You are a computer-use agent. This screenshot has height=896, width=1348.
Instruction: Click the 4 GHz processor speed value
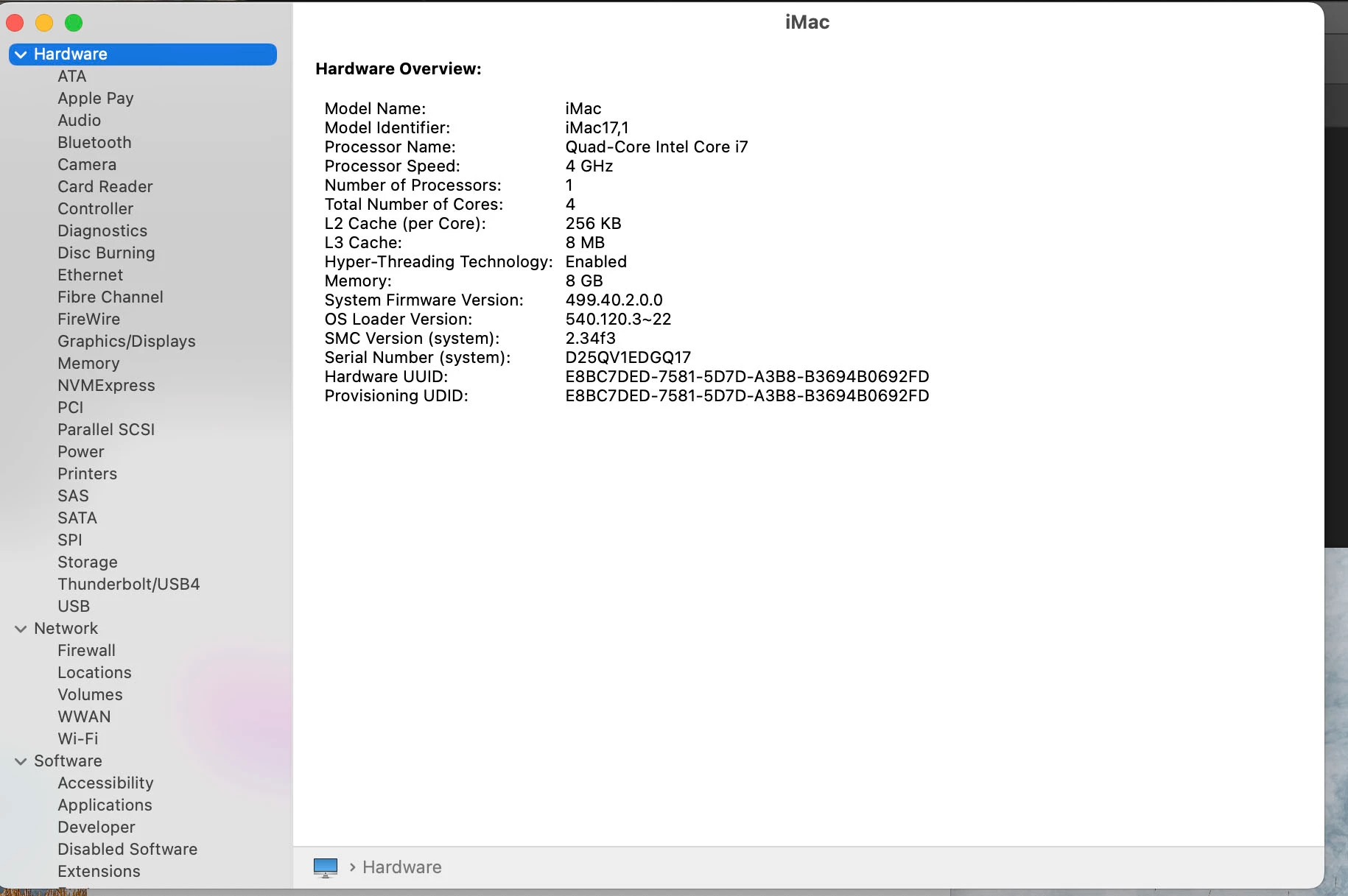coord(589,166)
